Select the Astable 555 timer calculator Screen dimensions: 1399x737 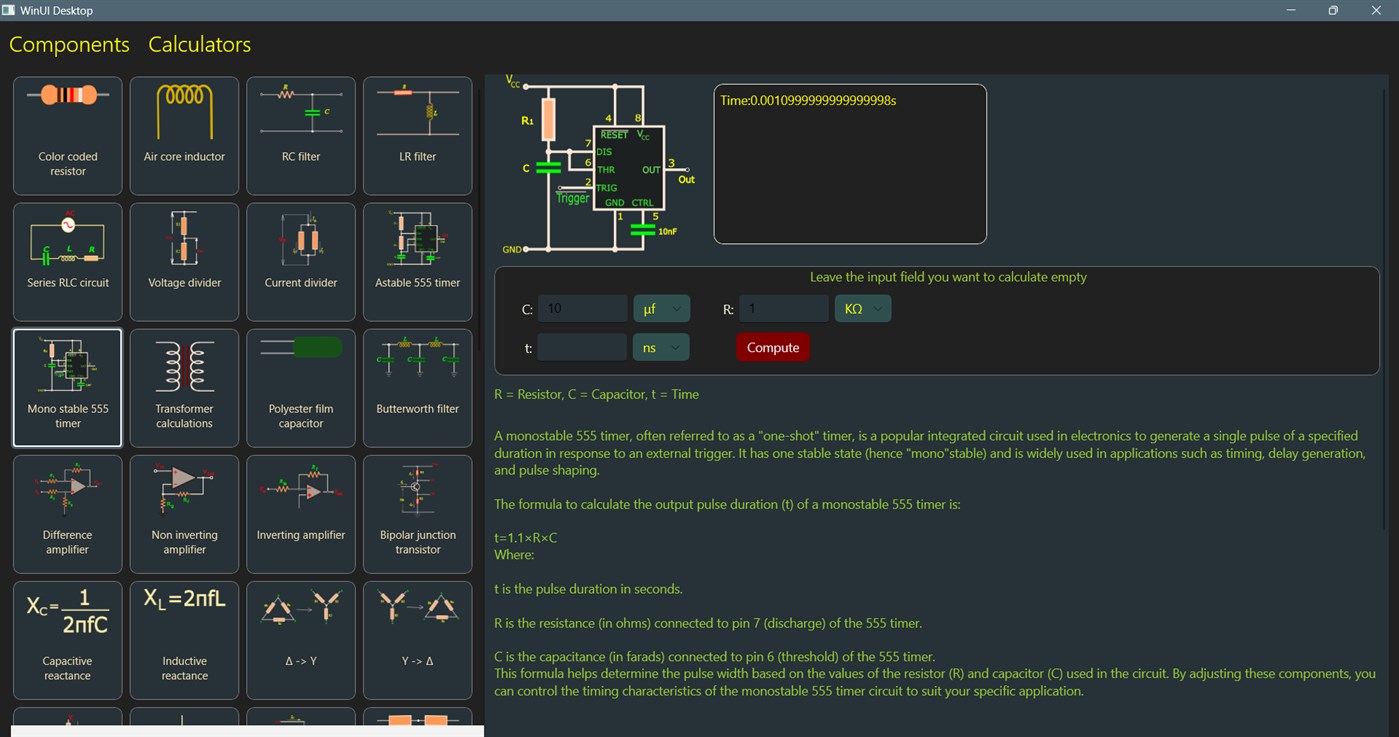(417, 261)
